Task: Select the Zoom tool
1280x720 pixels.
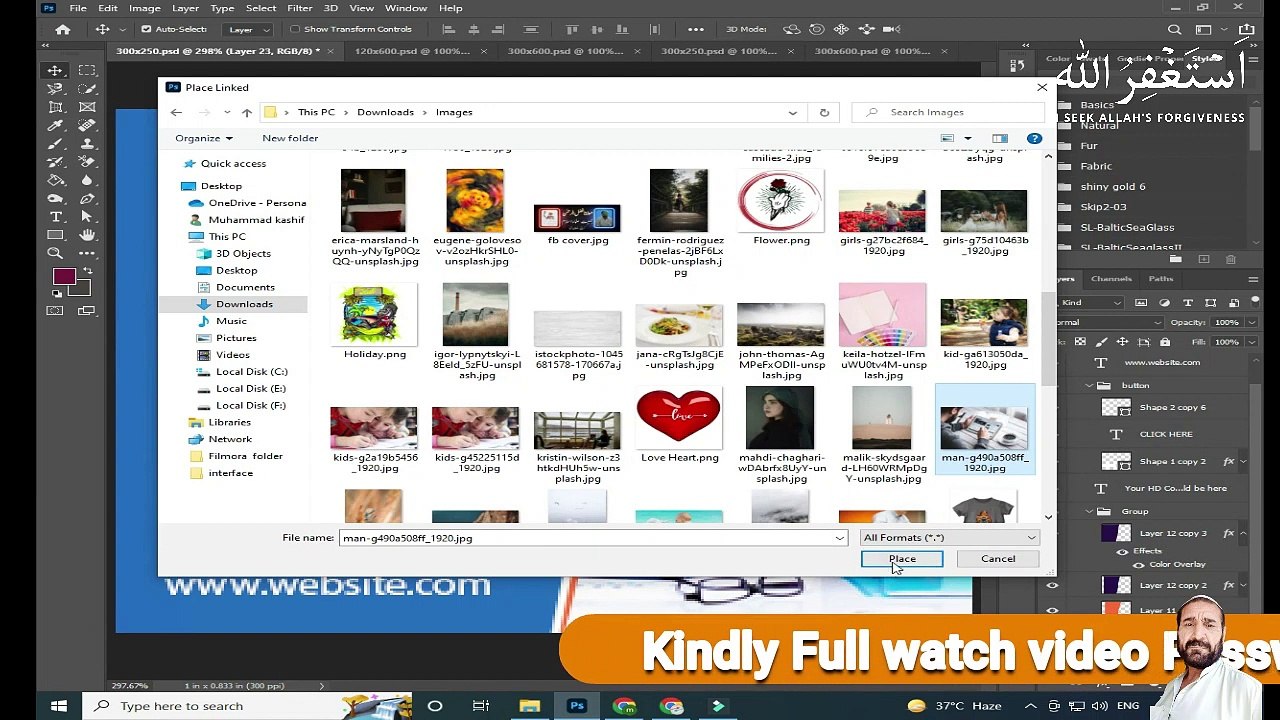Action: (x=55, y=253)
